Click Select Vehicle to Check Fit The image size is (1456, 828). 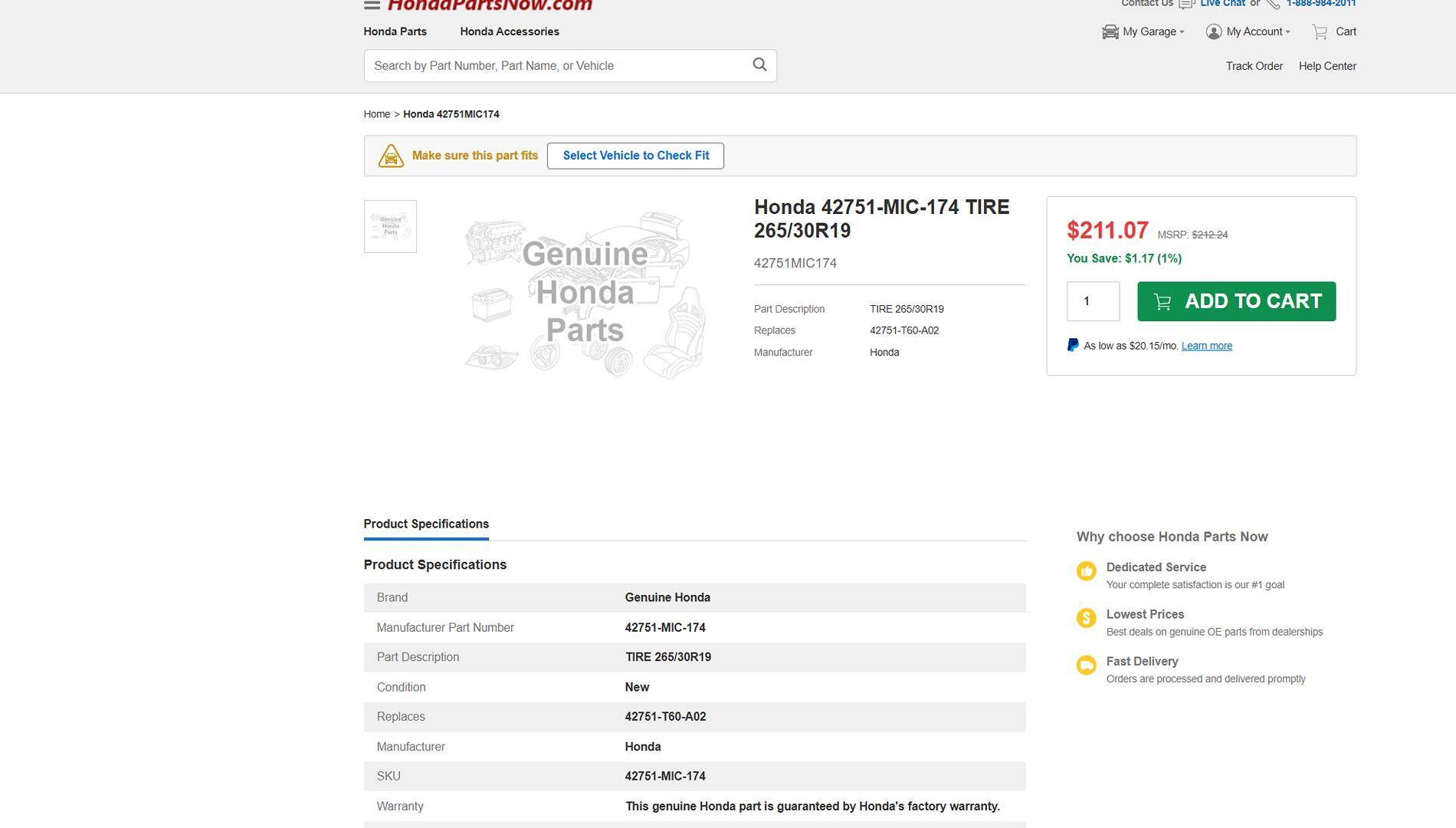(x=635, y=156)
